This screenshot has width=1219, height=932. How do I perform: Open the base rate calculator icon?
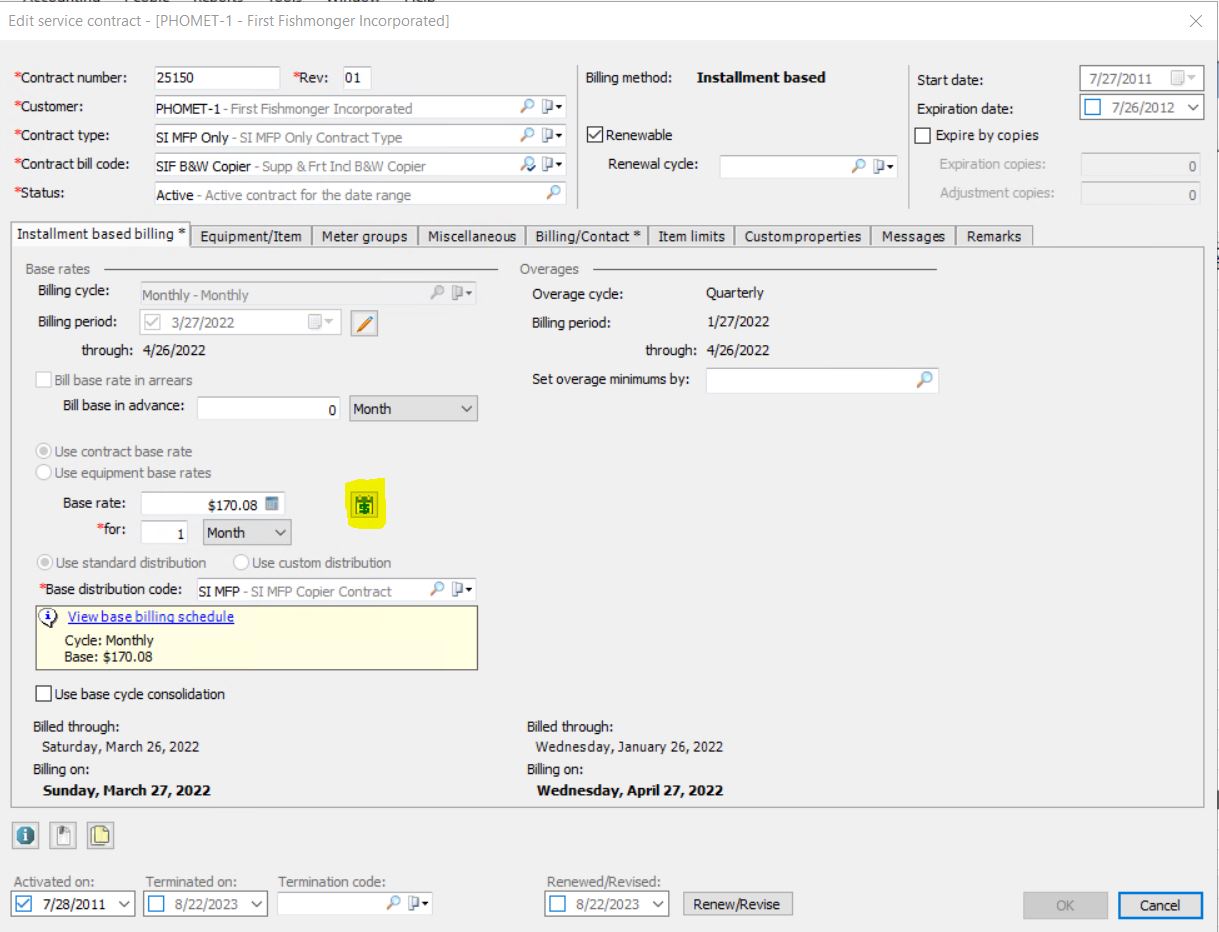274,504
